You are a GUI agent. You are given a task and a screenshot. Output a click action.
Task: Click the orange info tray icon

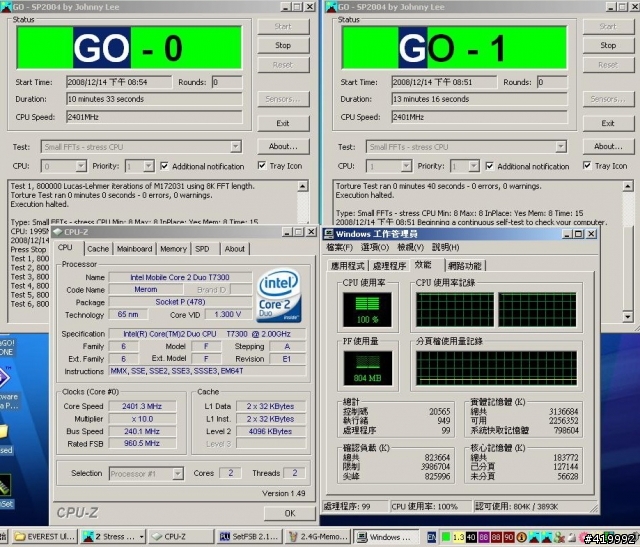(x=521, y=537)
